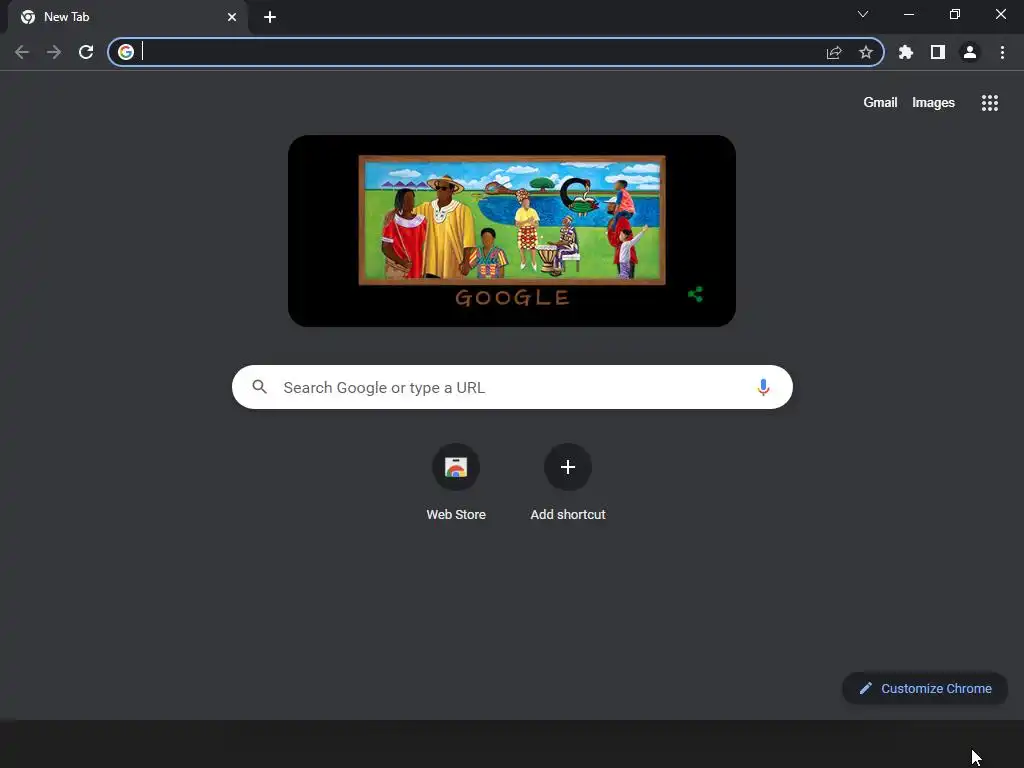Click the magnifier icon in the search box
The width and height of the screenshot is (1024, 768).
[x=260, y=387]
